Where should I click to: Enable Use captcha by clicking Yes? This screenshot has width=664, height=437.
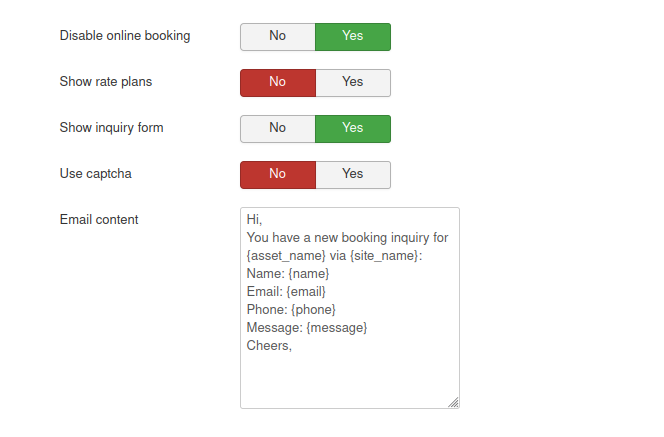[352, 174]
